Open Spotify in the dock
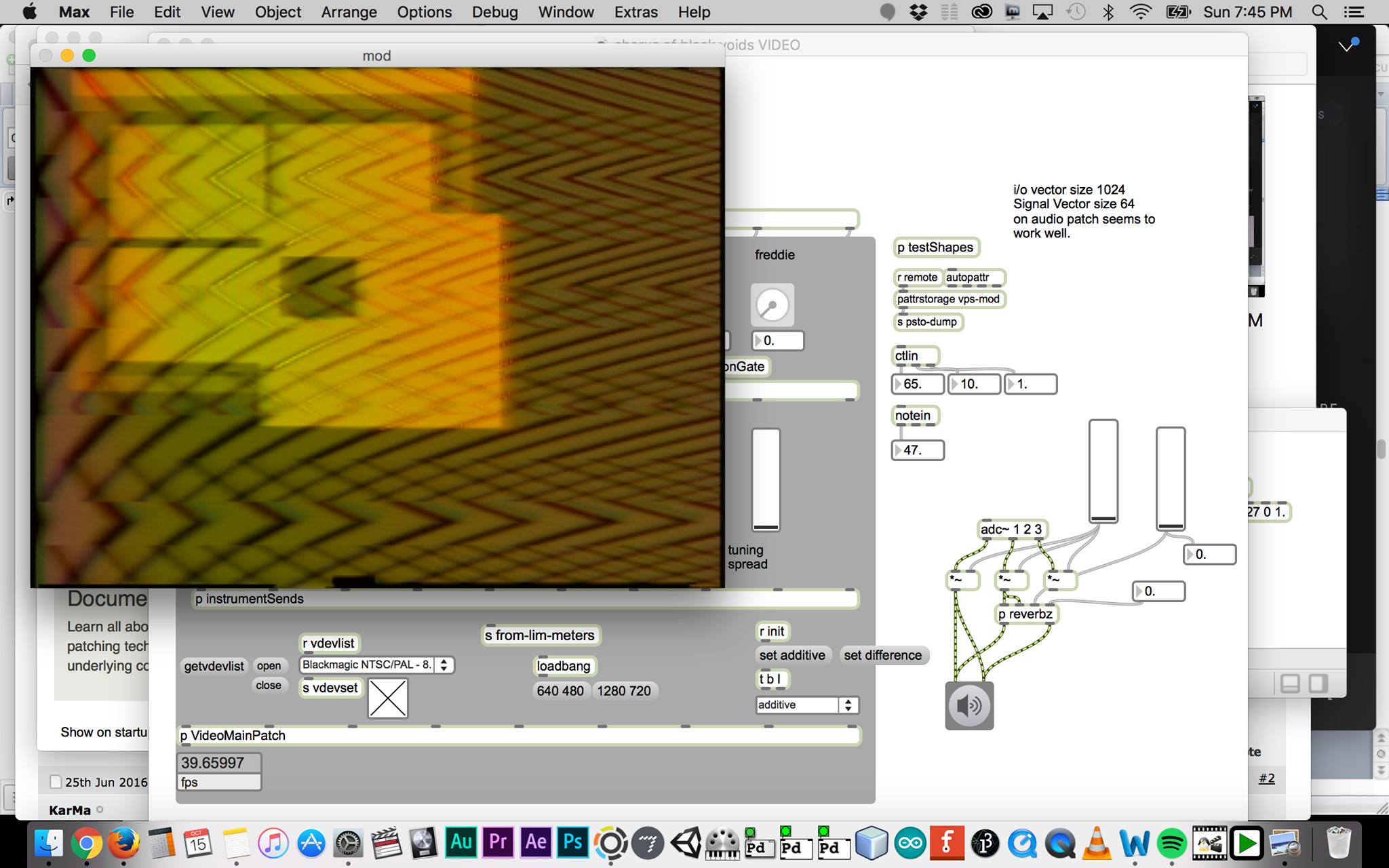 pyautogui.click(x=1171, y=844)
